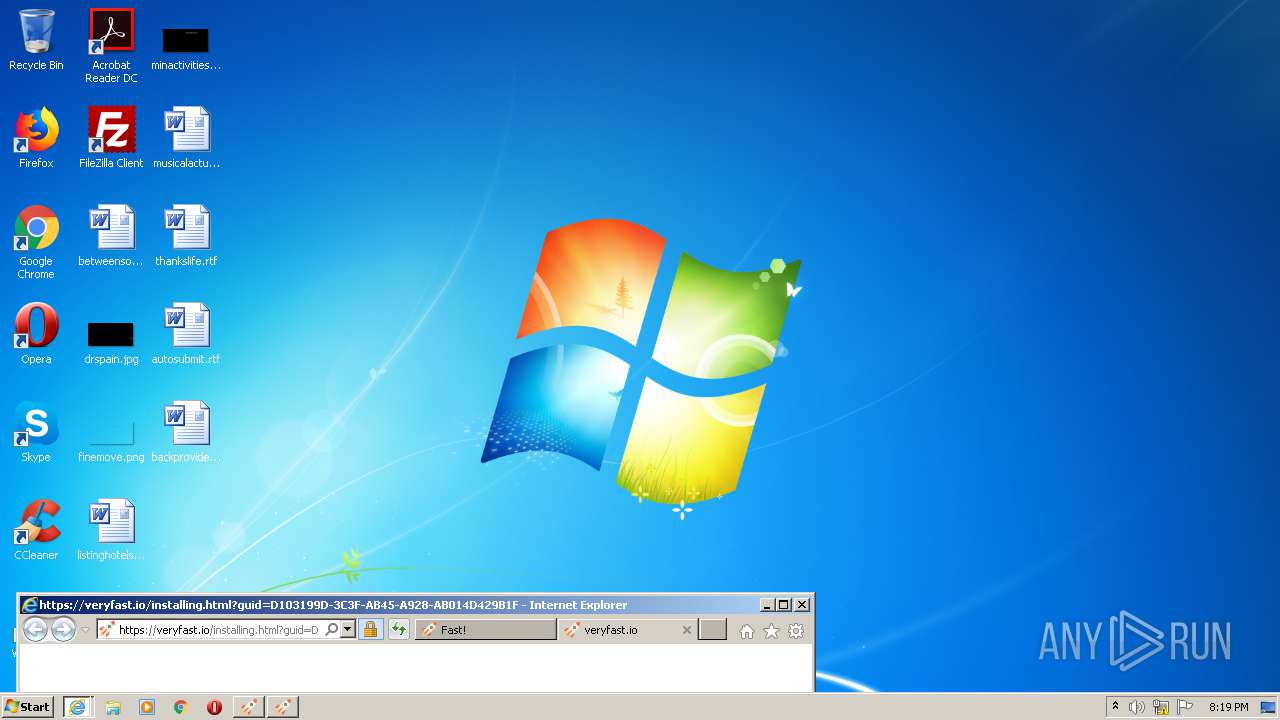Expand the address bar autocomplete dropdown

click(348, 630)
